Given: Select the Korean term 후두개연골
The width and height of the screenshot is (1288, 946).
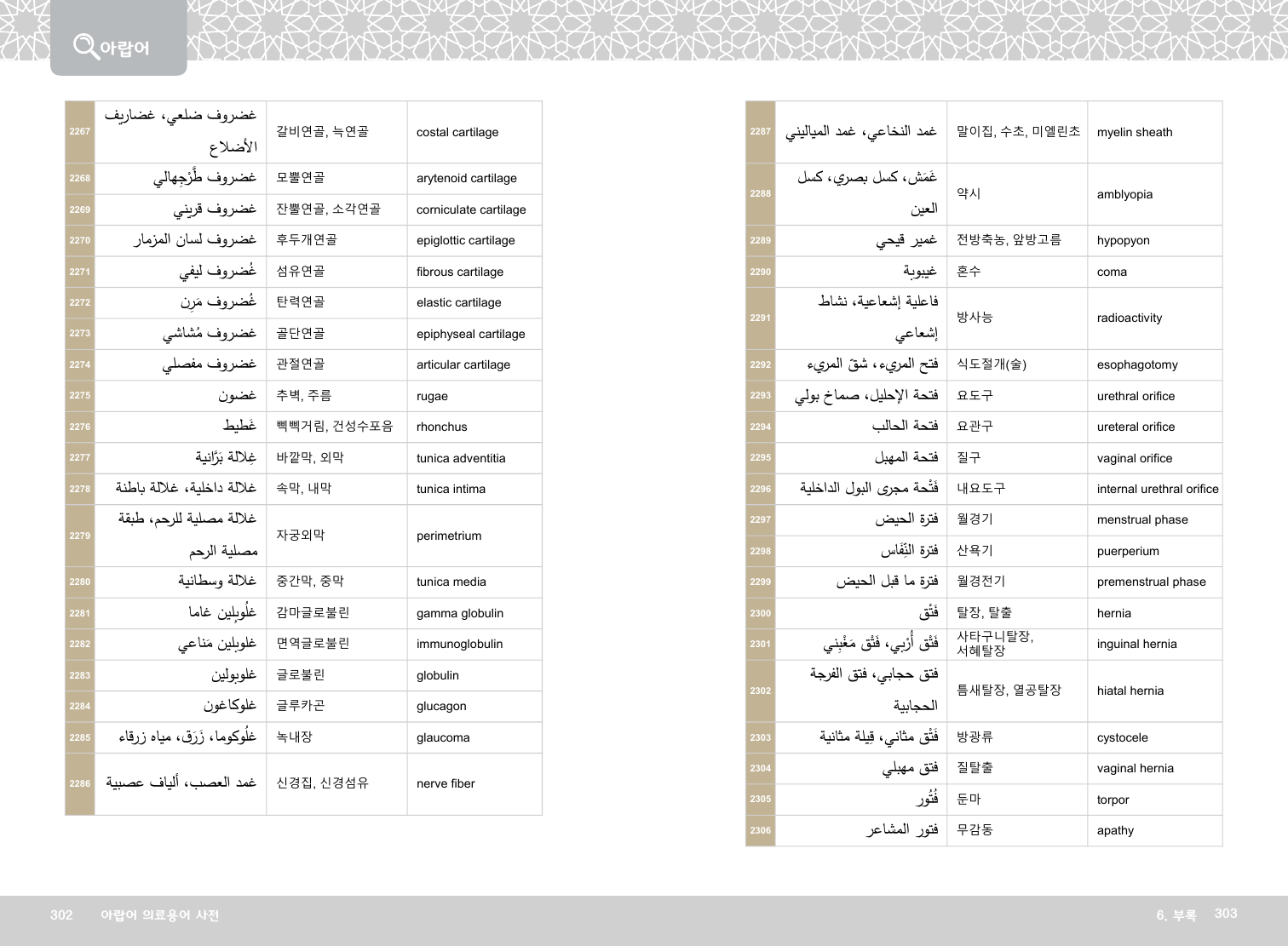Looking at the screenshot, I should (307, 240).
